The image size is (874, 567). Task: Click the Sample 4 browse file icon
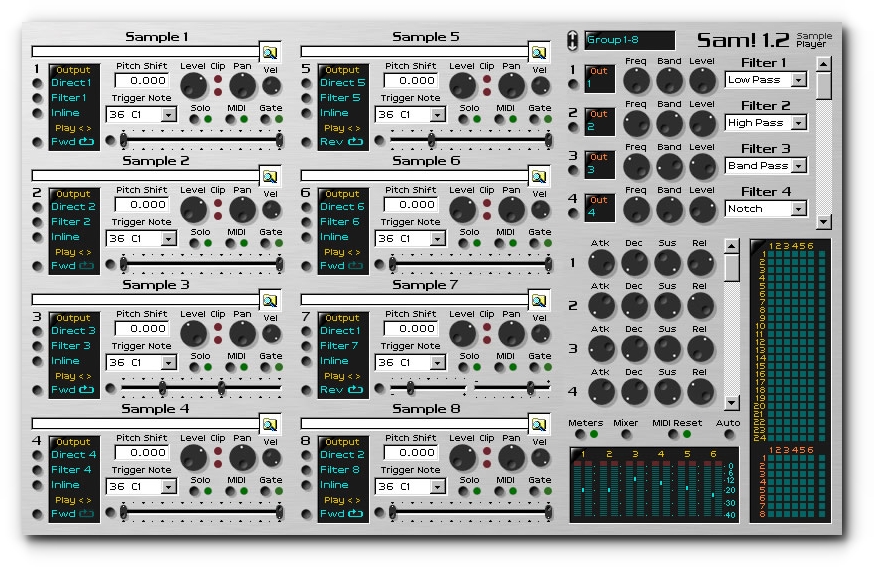pyautogui.click(x=270, y=424)
